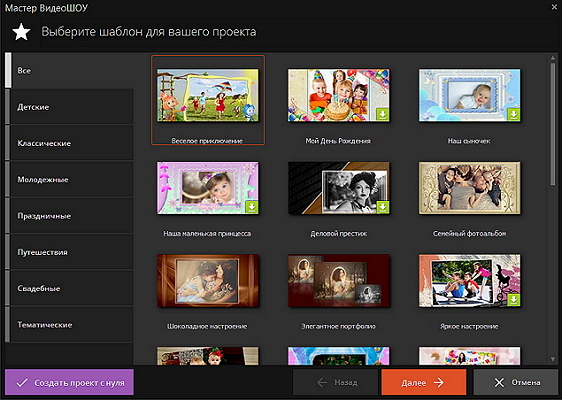This screenshot has height=400, width=562.
Task: Click the vertical scrollbar of templates
Action: [x=552, y=124]
